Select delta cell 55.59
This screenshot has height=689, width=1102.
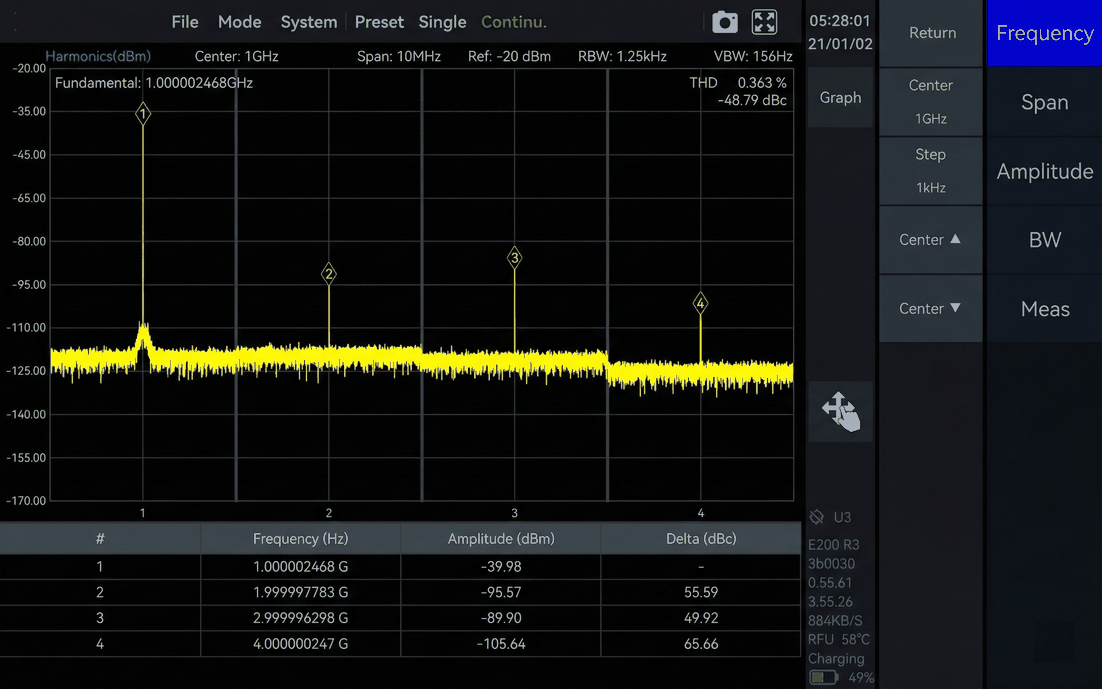click(701, 593)
